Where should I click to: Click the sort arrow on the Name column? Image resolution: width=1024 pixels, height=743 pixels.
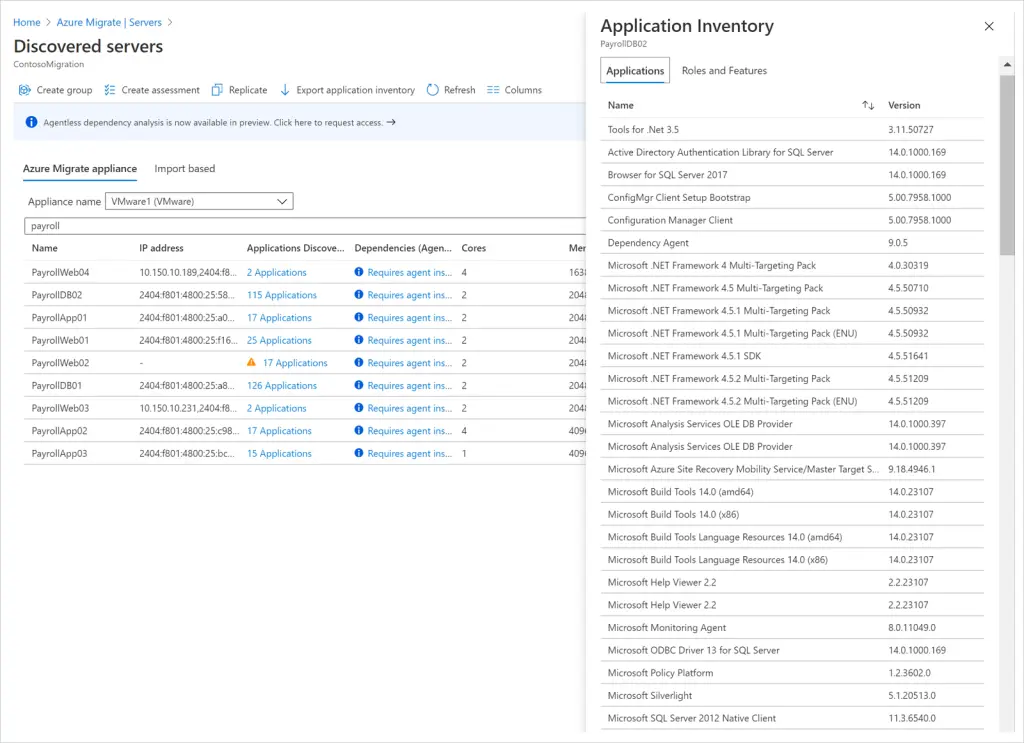pos(868,105)
